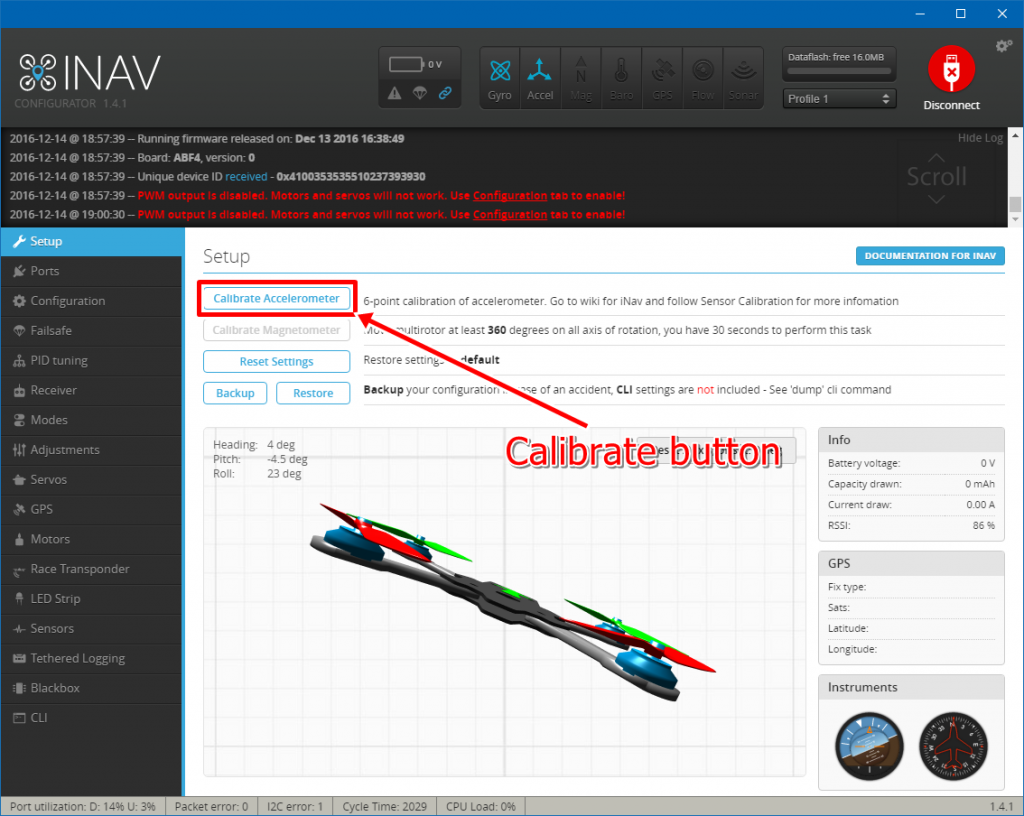Open the Motors tab

50,539
